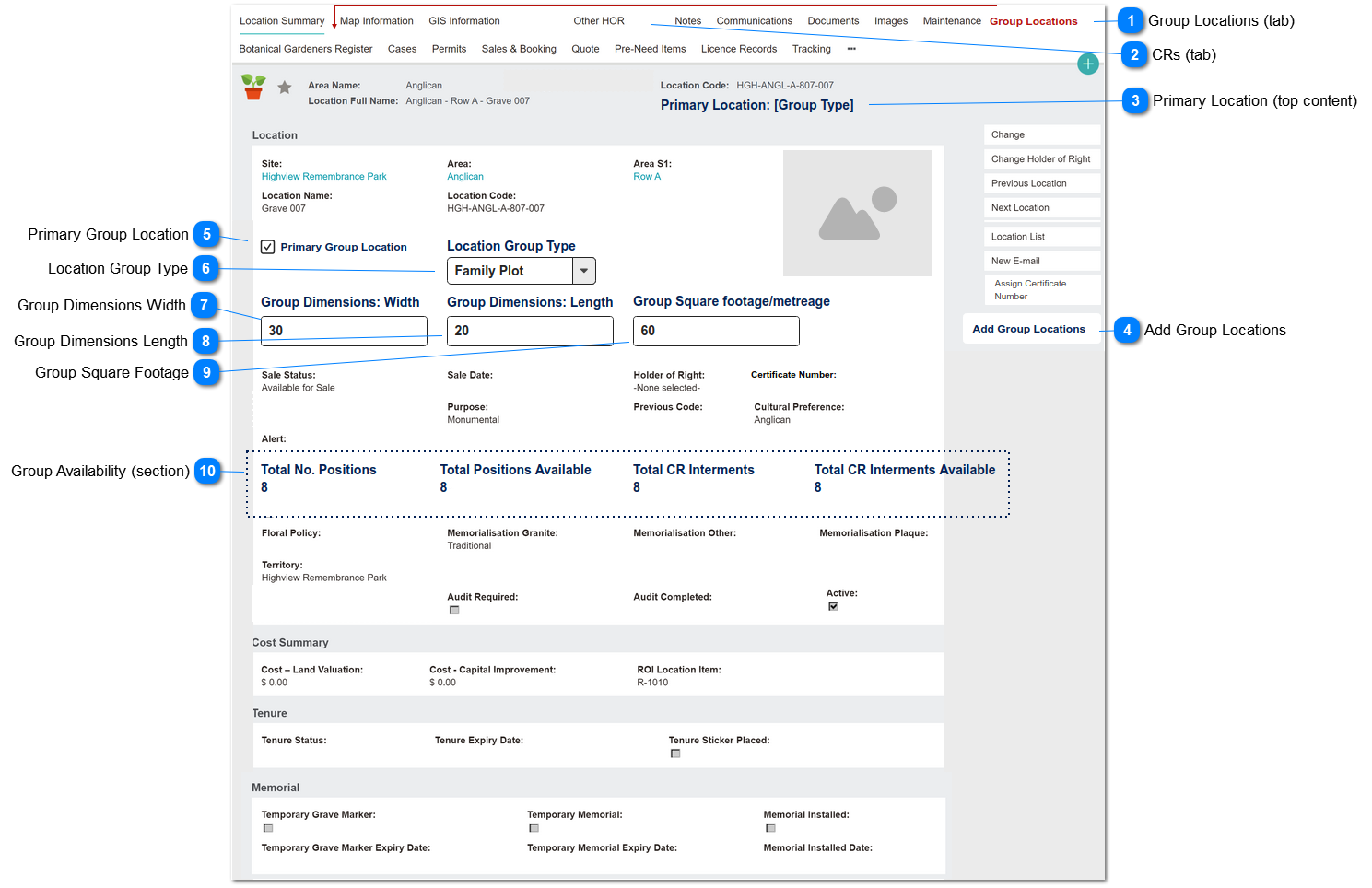Viewport: 1372px width, 888px height.
Task: Toggle the Tenure Sticker Placed checkbox
Action: 675,754
